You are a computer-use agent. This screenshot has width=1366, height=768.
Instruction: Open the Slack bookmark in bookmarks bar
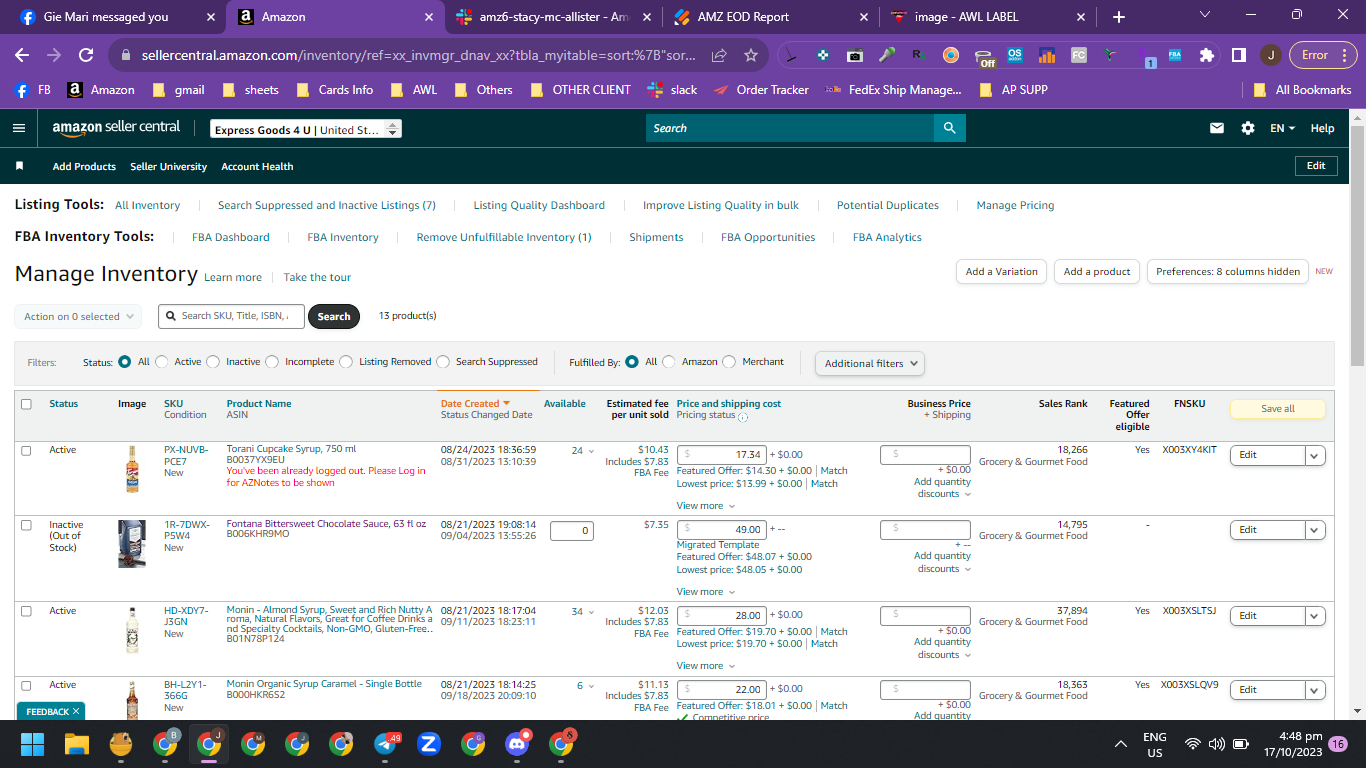[x=673, y=89]
